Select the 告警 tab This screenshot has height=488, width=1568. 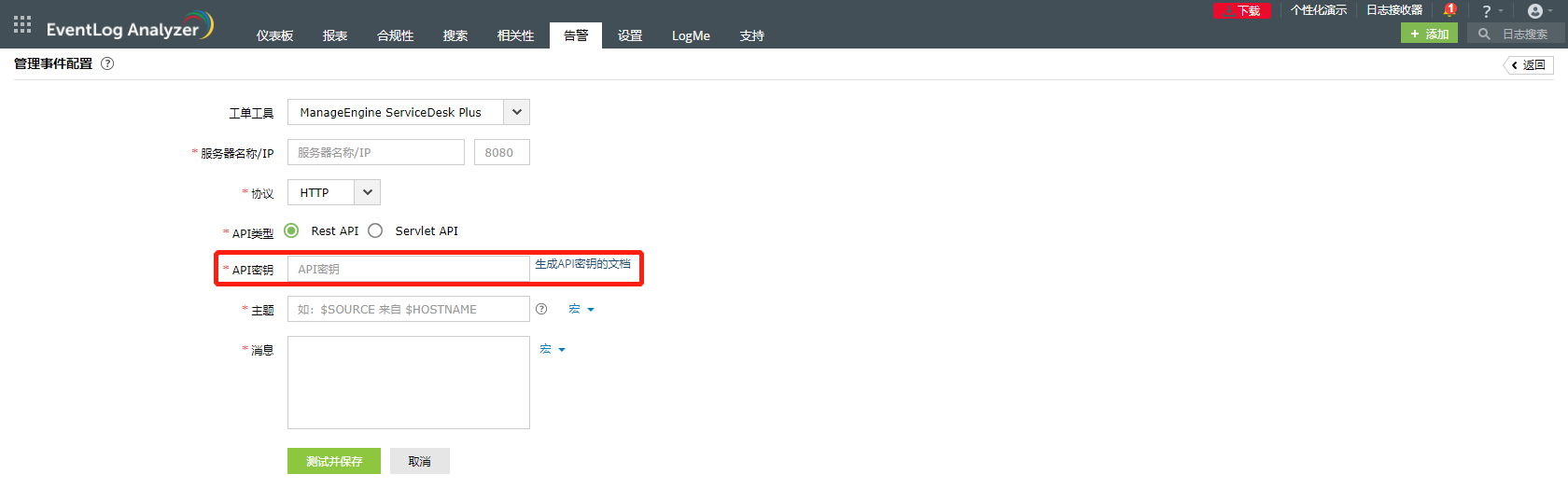576,35
